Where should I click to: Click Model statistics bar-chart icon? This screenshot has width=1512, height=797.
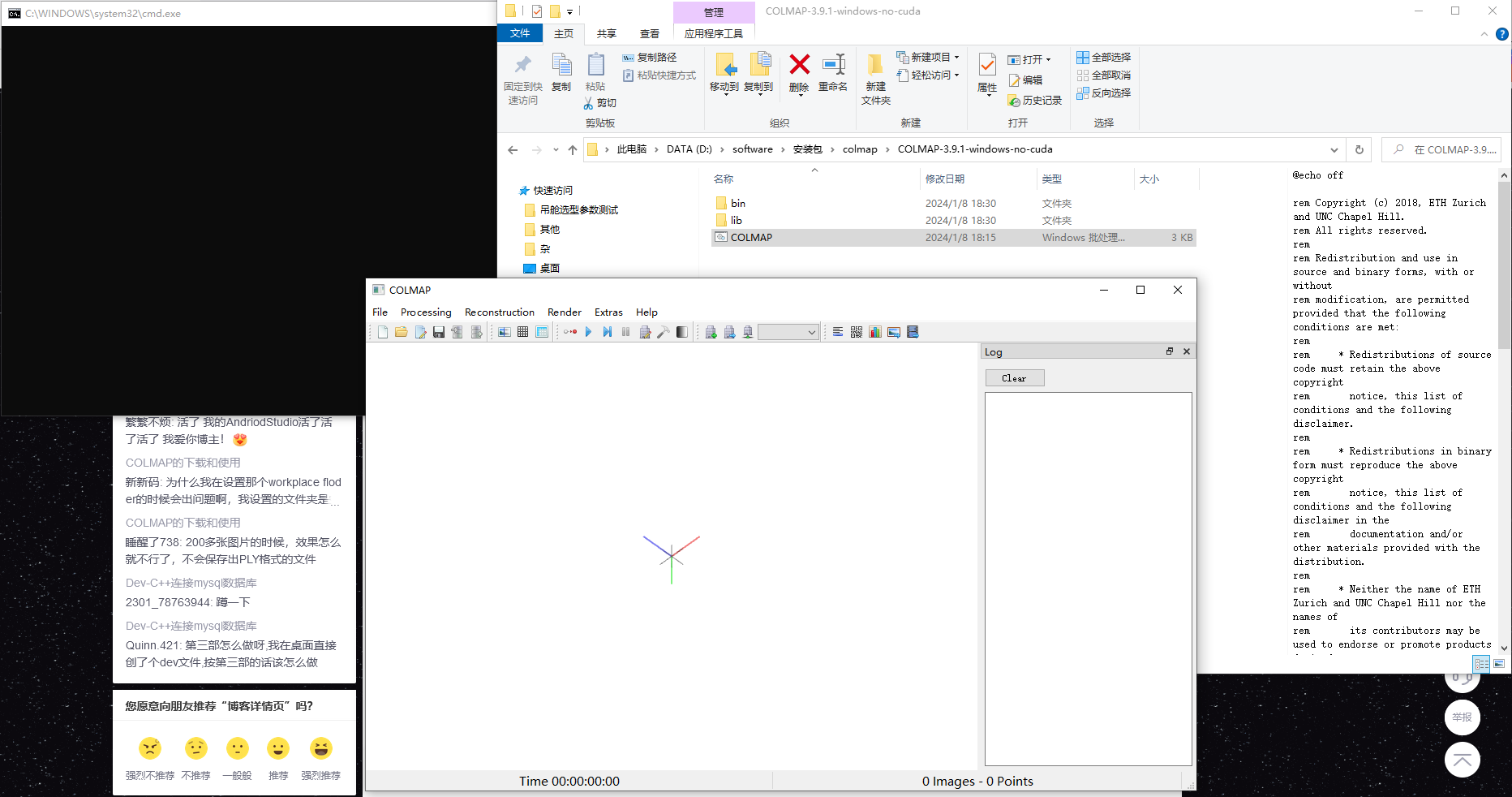pos(875,332)
